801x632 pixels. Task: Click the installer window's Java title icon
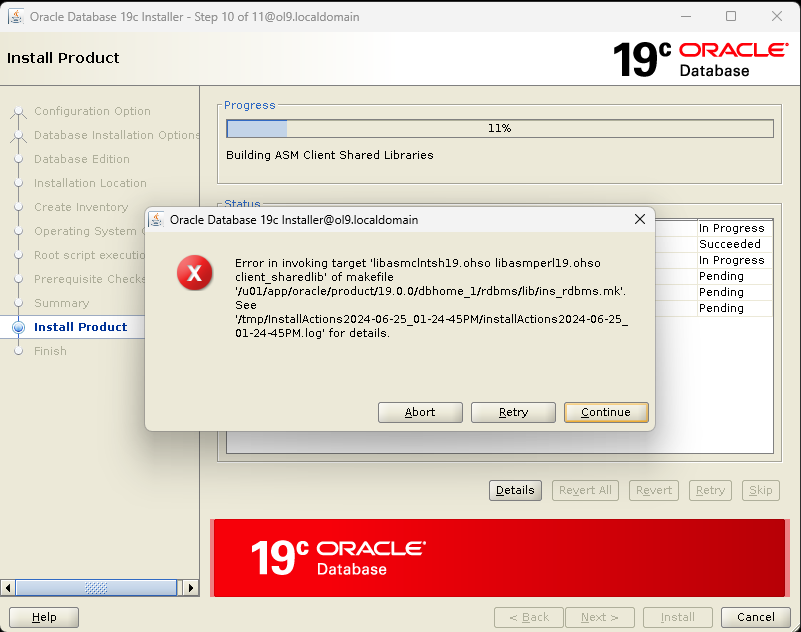(16, 17)
